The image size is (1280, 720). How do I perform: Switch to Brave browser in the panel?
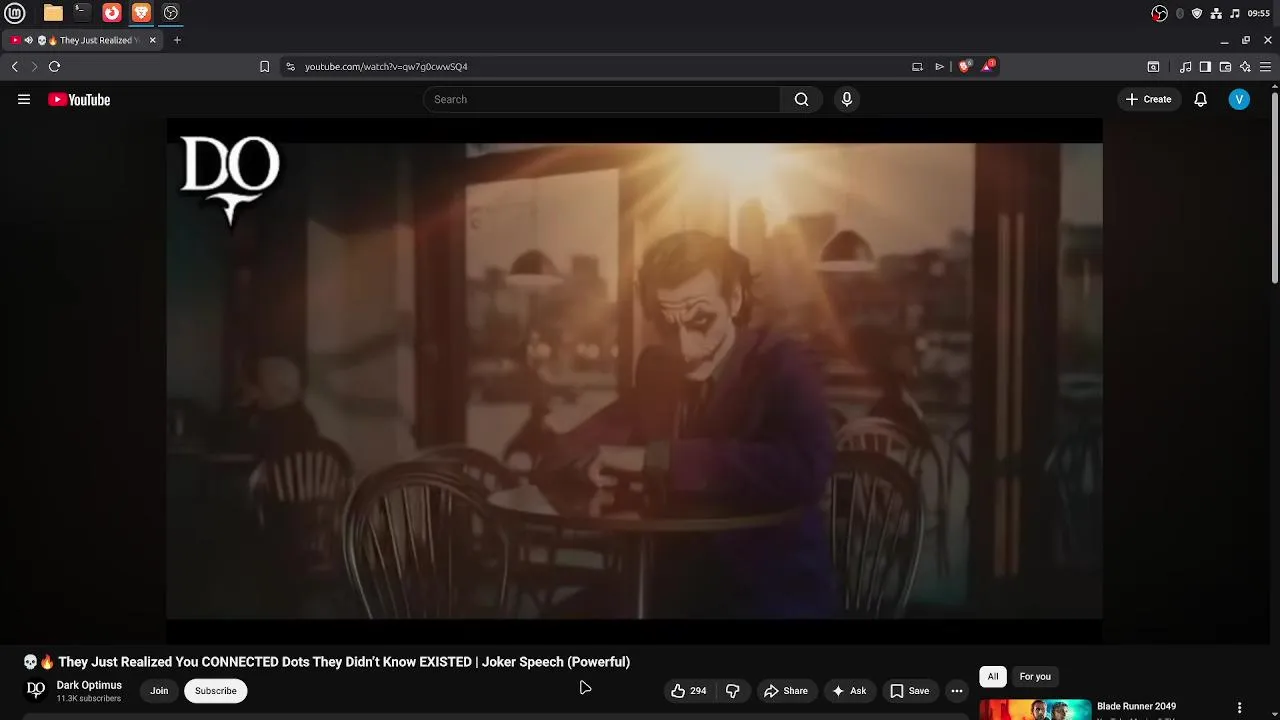pyautogui.click(x=141, y=13)
